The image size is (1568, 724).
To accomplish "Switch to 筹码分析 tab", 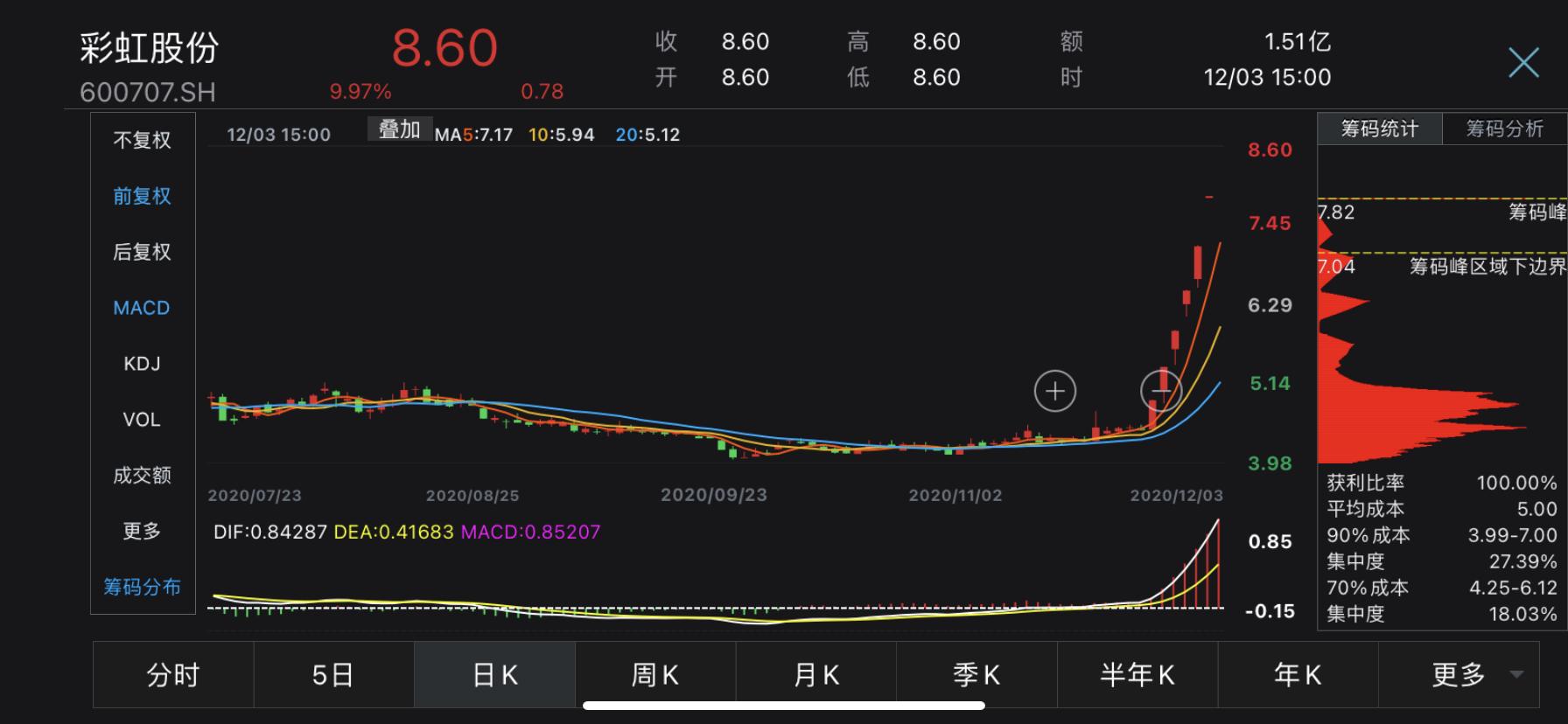I will pos(1504,129).
